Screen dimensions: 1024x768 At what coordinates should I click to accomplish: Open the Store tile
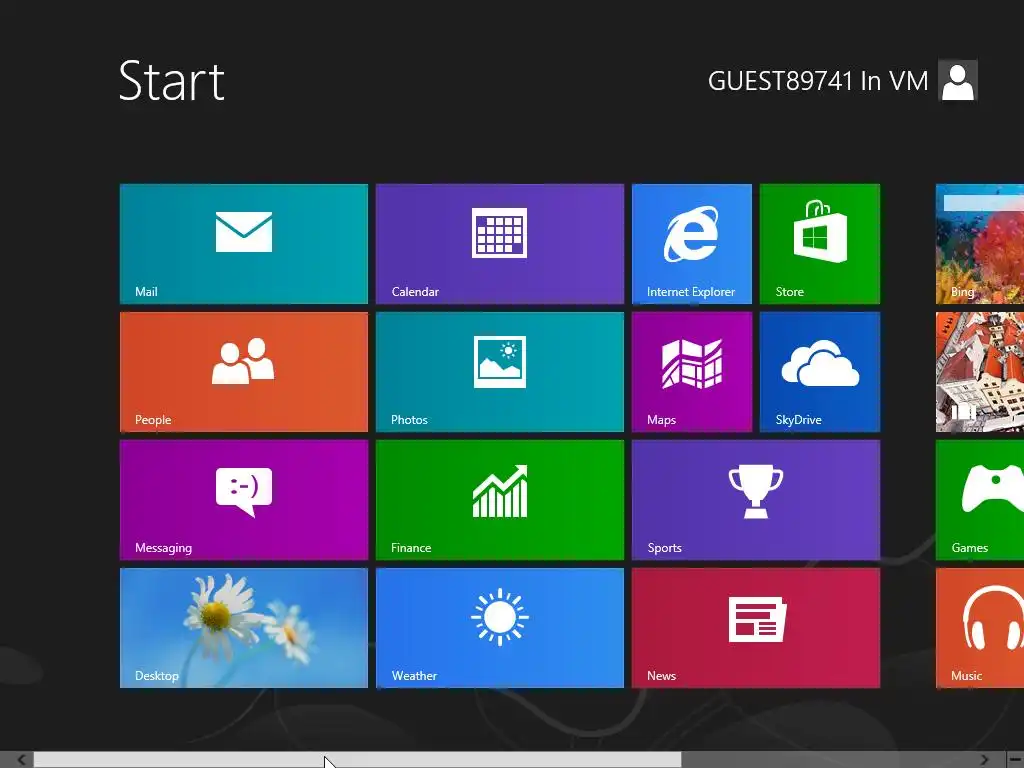coord(820,244)
